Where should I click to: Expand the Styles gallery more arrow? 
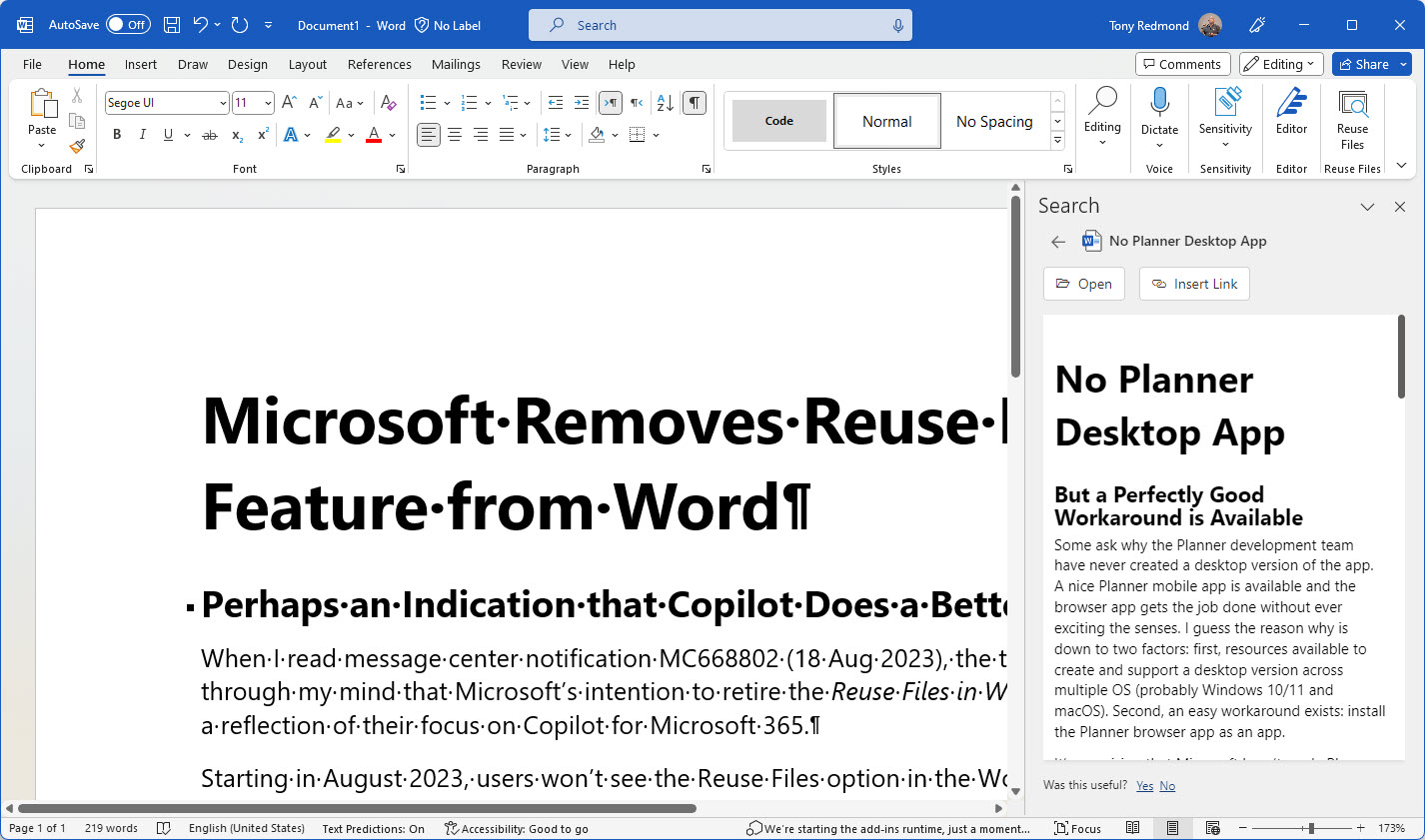click(x=1057, y=141)
